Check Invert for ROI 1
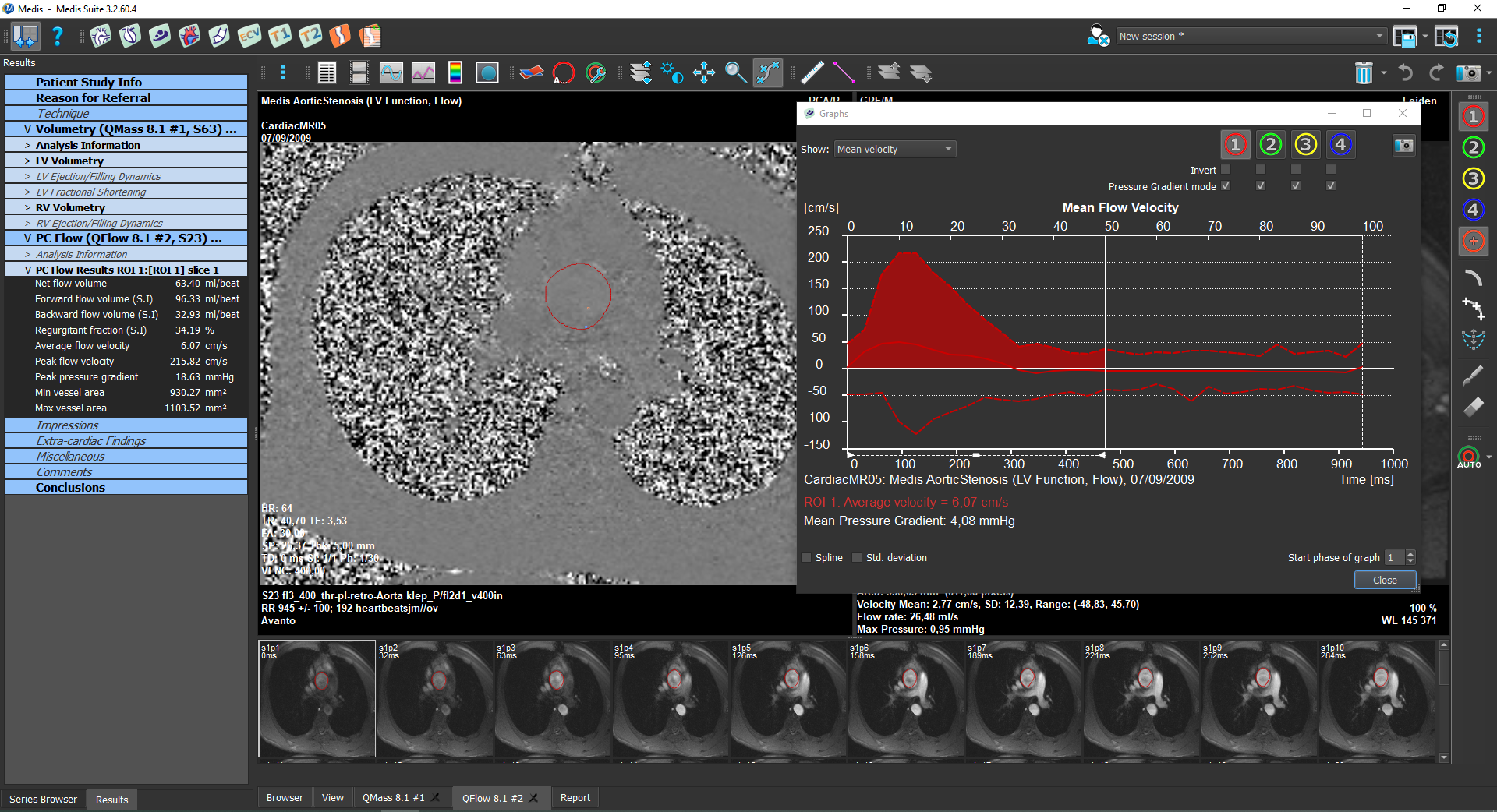This screenshot has width=1497, height=812. pos(1226,170)
